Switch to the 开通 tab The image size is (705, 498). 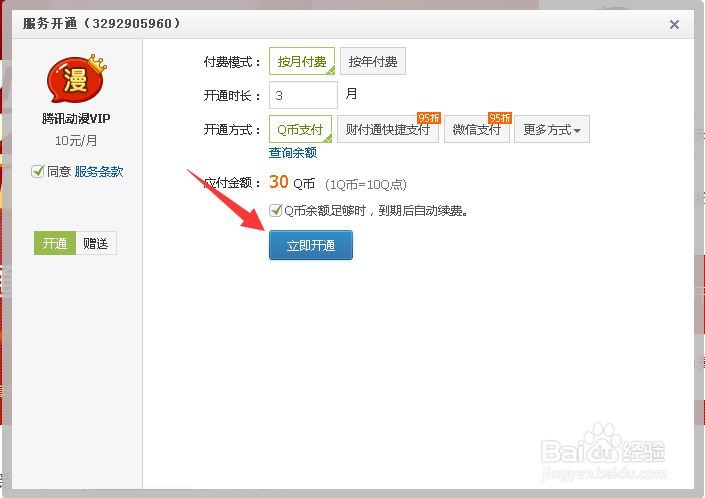pyautogui.click(x=55, y=243)
